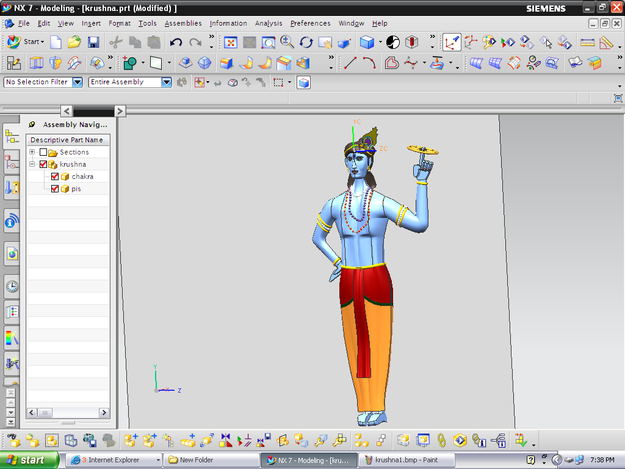Click the Mirror Assembly icon in bottom toolbar
The height and width of the screenshot is (469, 625).
225,440
